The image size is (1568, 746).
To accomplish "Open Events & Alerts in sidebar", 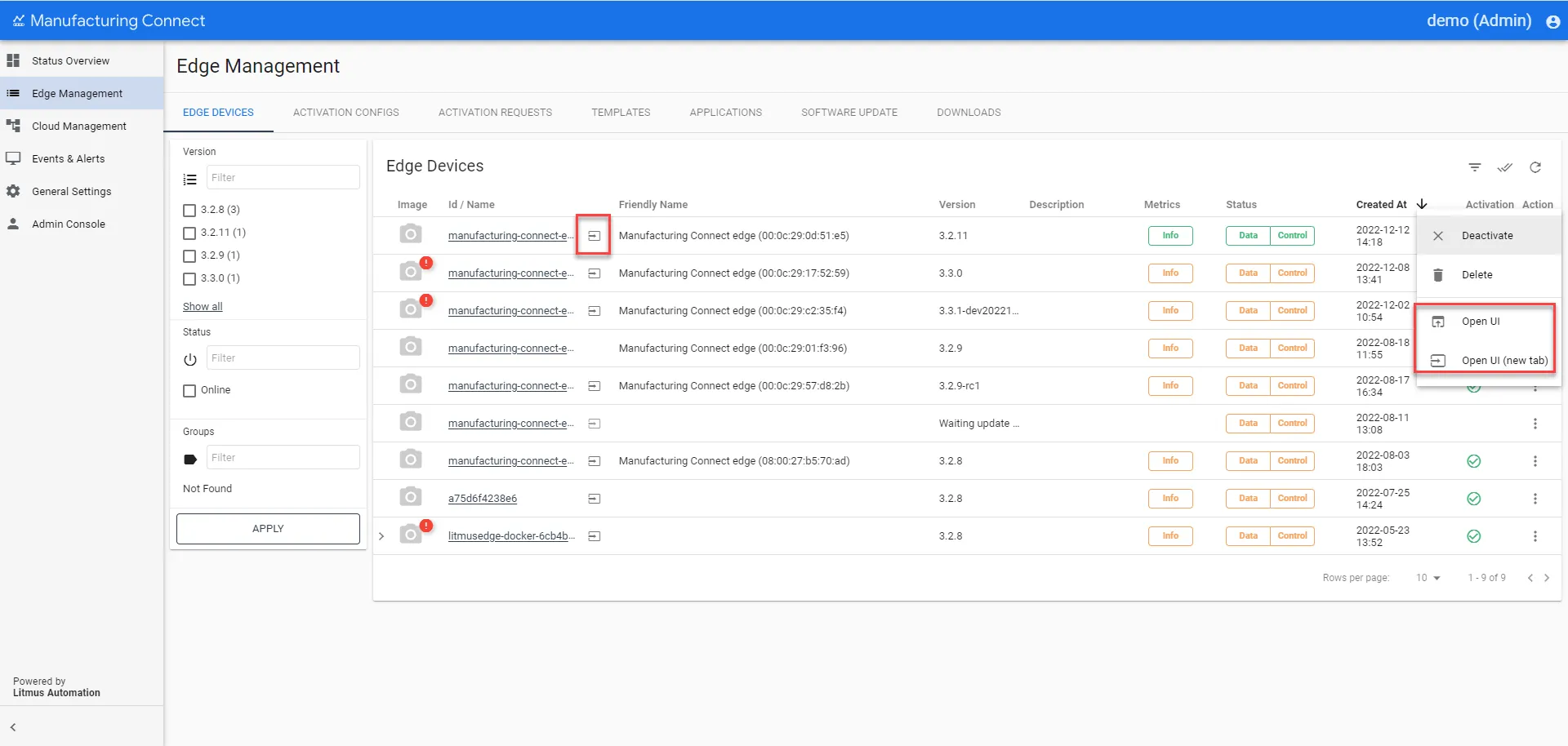I will (82, 159).
